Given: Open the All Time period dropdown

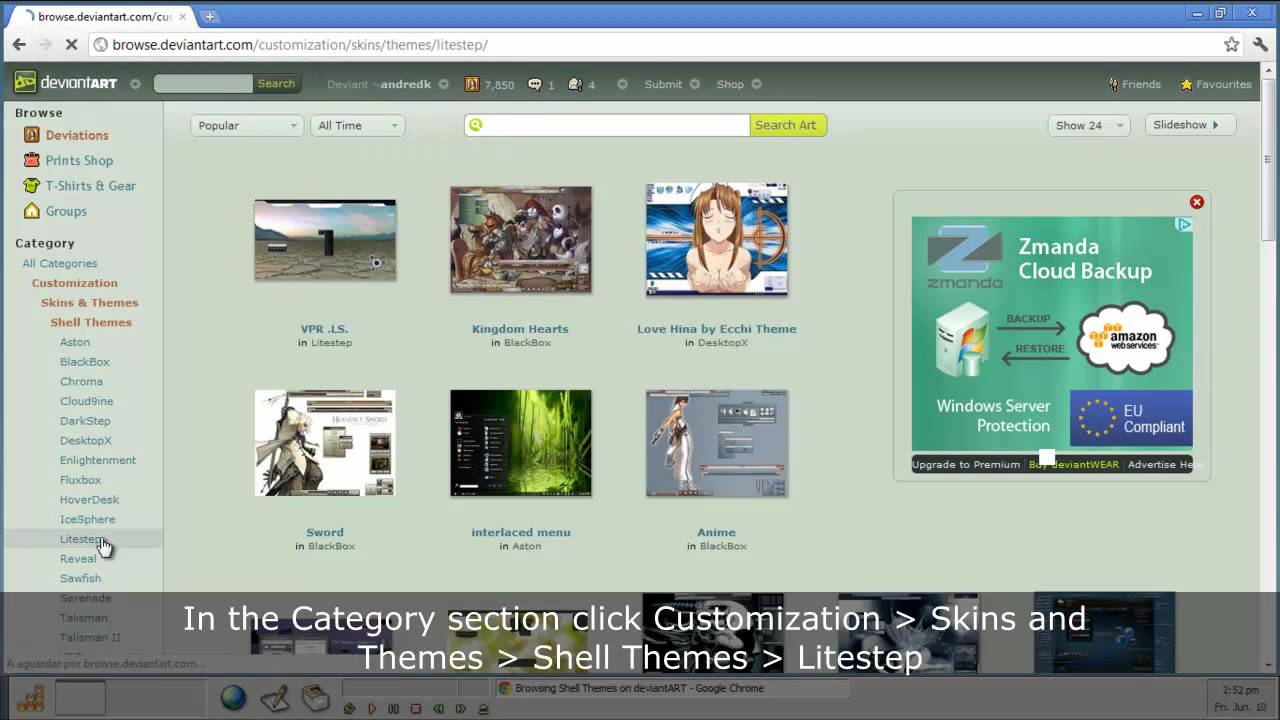Looking at the screenshot, I should click(x=359, y=125).
